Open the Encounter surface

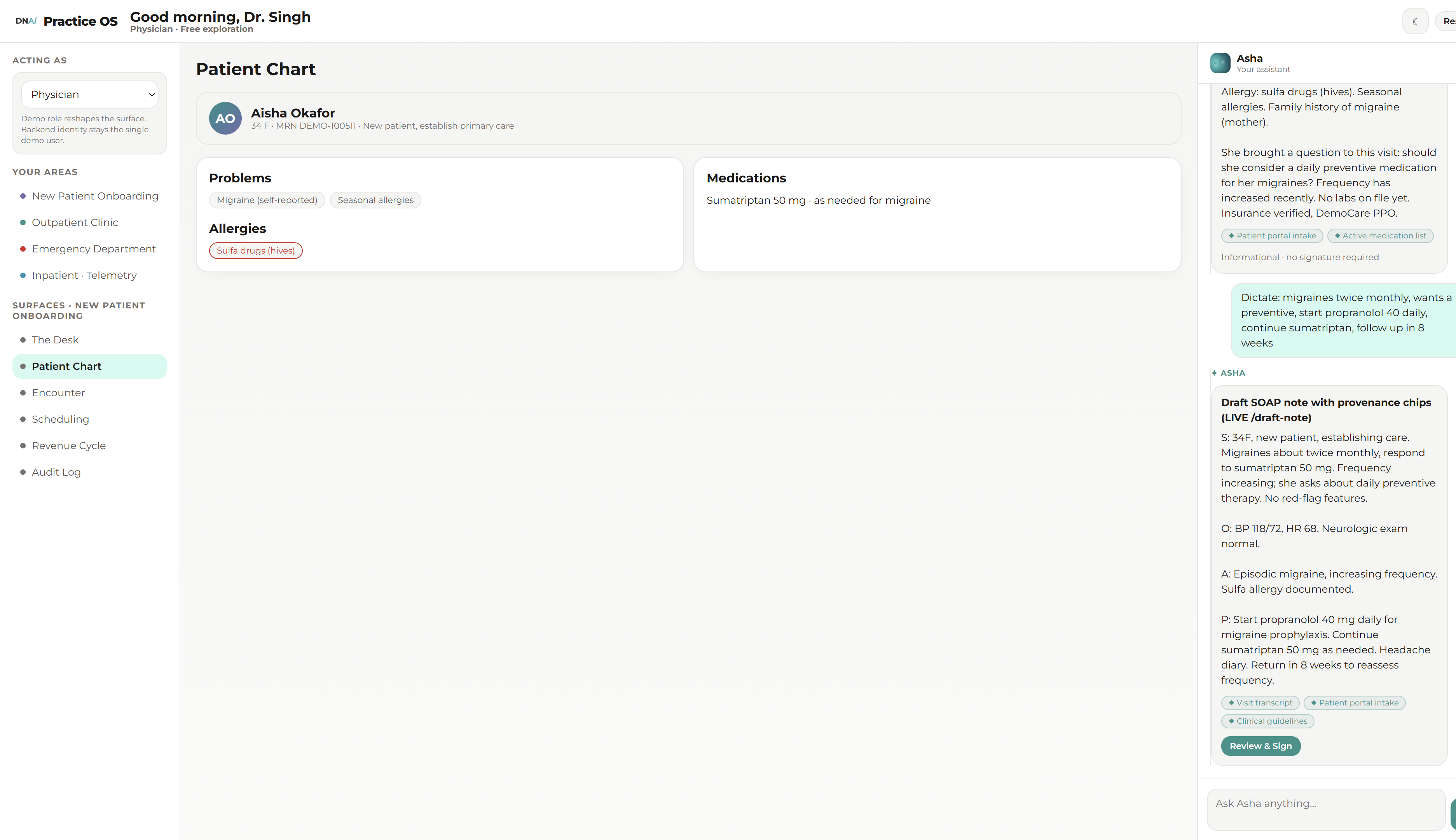[90, 393]
